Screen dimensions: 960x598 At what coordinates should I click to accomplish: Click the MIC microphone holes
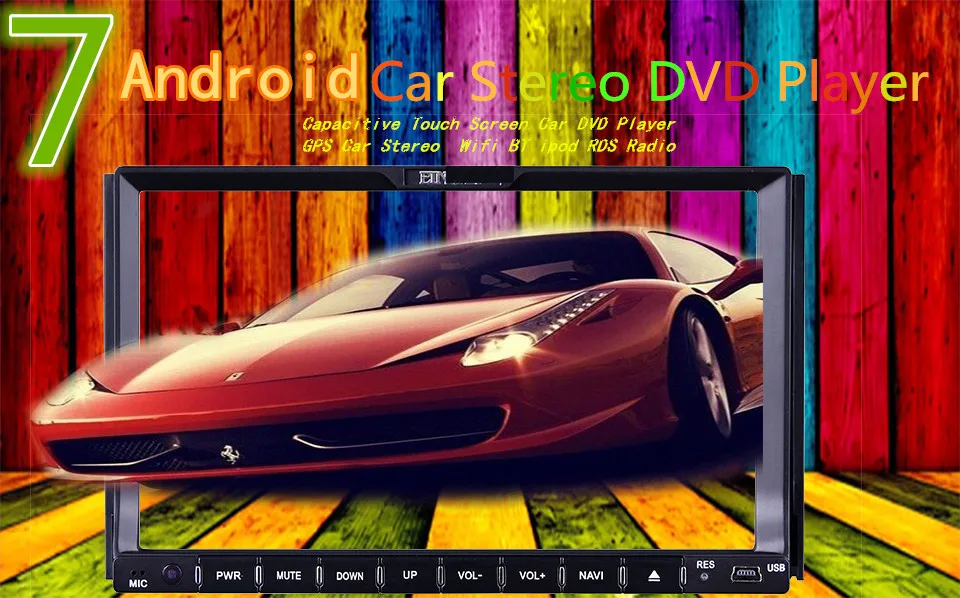tap(138, 574)
